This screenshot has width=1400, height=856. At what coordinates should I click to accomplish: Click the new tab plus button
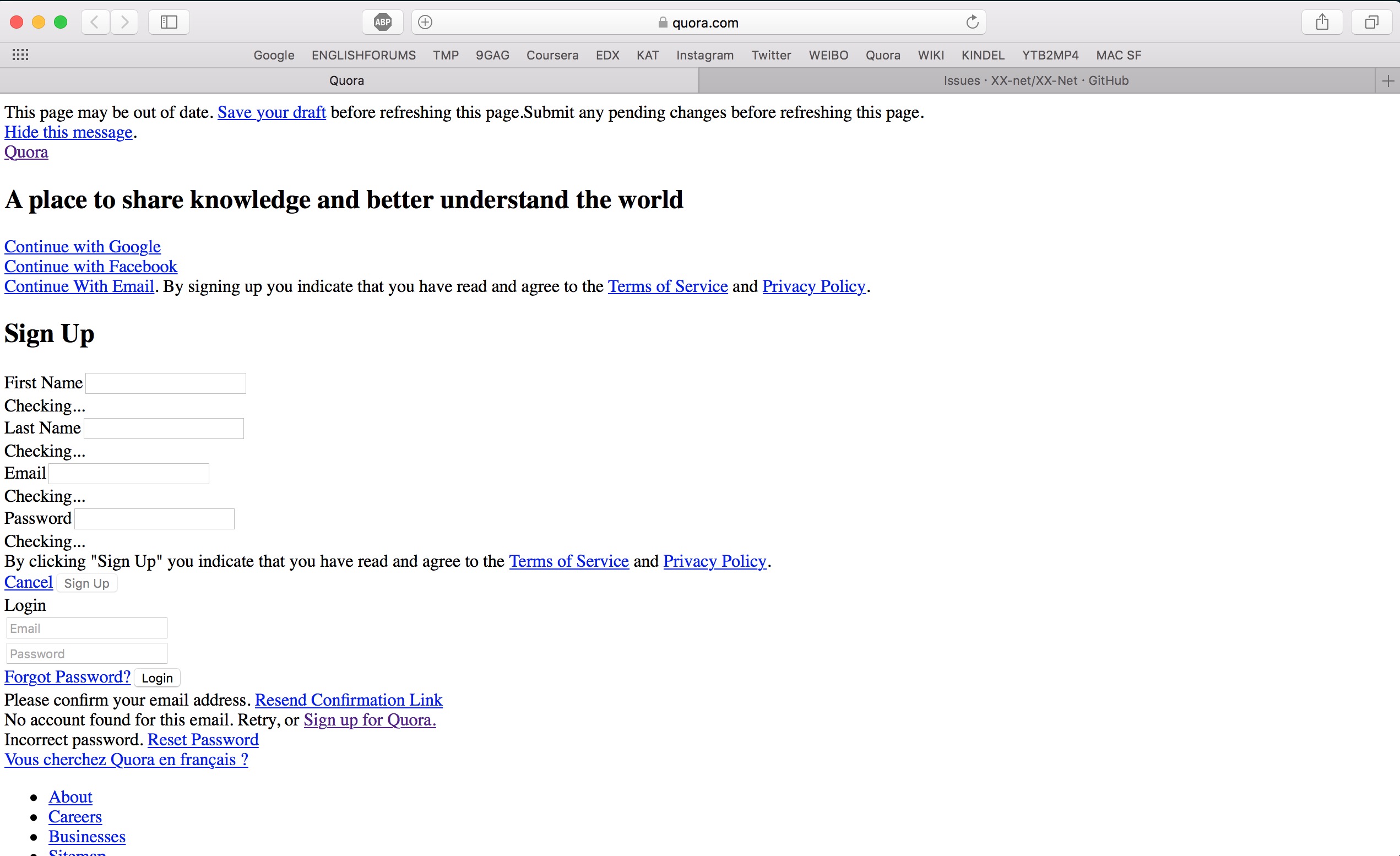click(x=1387, y=81)
